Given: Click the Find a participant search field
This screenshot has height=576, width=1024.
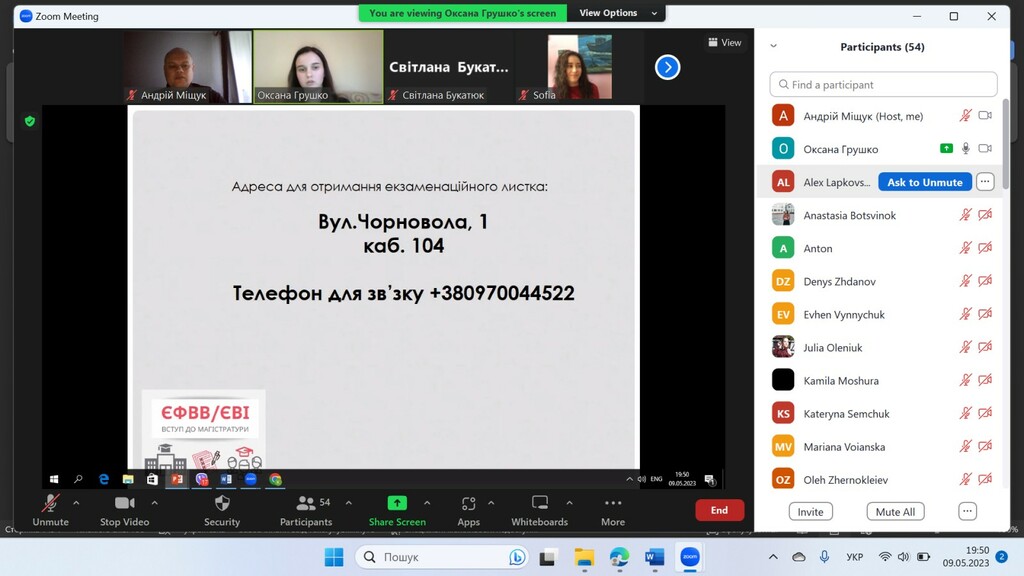Looking at the screenshot, I should [x=883, y=85].
